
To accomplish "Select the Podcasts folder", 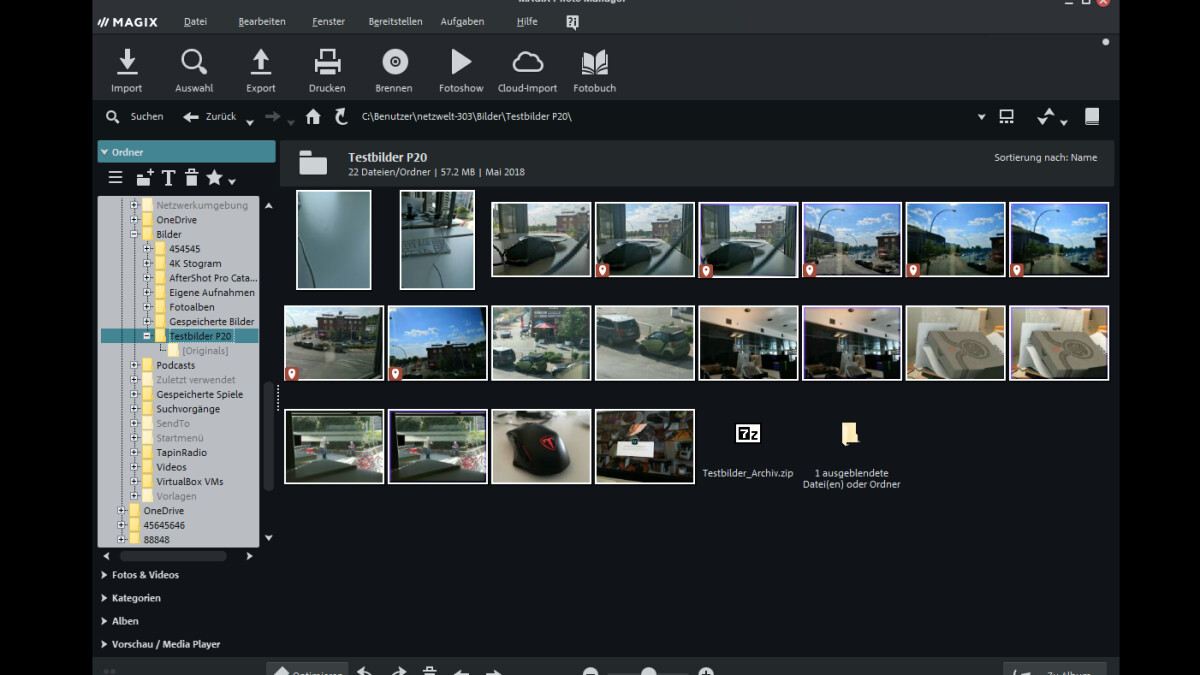I will [176, 366].
